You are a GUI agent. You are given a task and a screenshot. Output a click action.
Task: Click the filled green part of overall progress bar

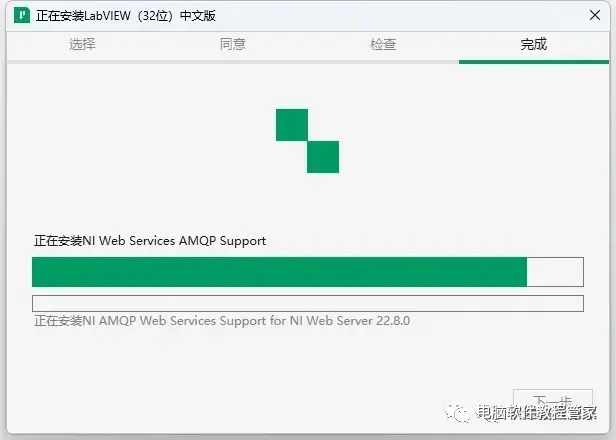[x=279, y=272]
